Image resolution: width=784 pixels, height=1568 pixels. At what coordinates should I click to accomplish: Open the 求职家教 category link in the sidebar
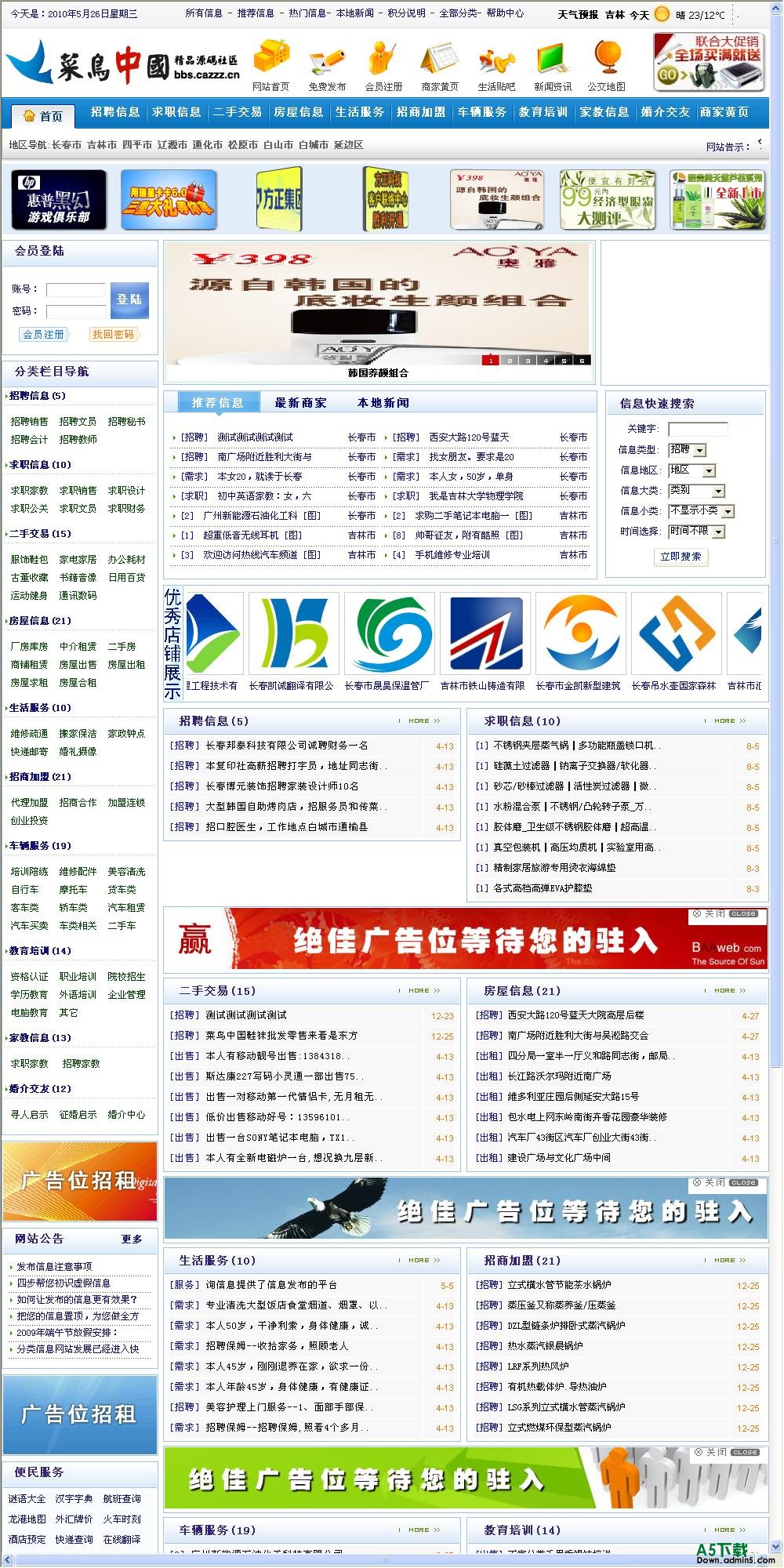(29, 491)
